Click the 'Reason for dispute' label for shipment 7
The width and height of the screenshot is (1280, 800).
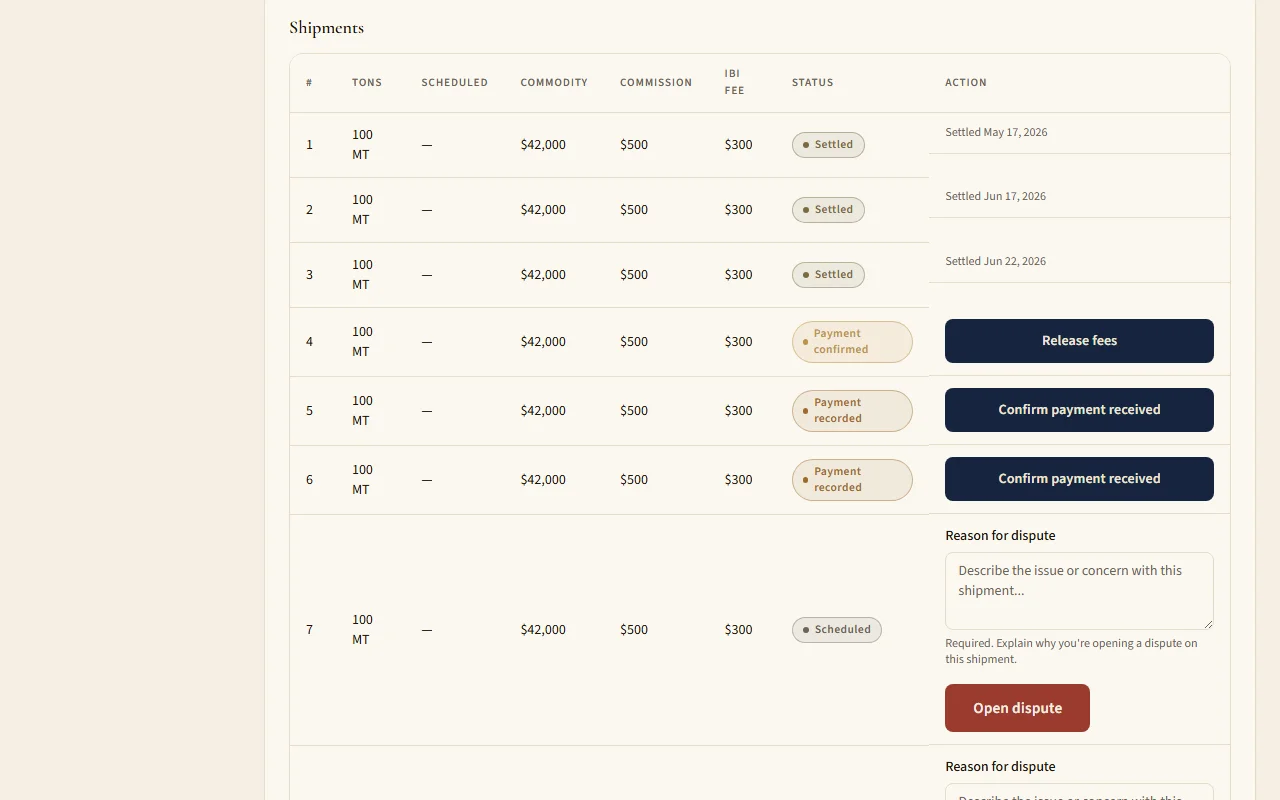pyautogui.click(x=1000, y=536)
